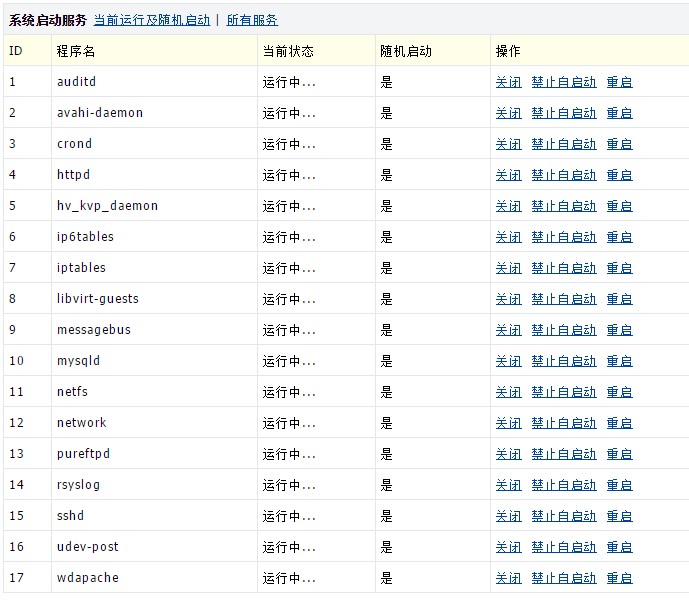
Task: Restart pureftpd
Action: click(619, 454)
